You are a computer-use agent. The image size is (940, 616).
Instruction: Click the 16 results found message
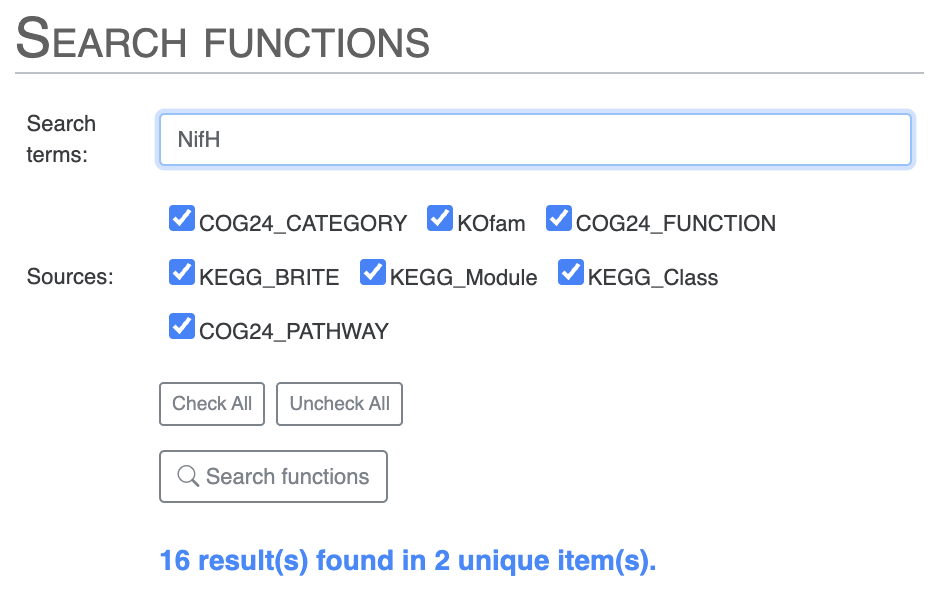click(x=408, y=561)
